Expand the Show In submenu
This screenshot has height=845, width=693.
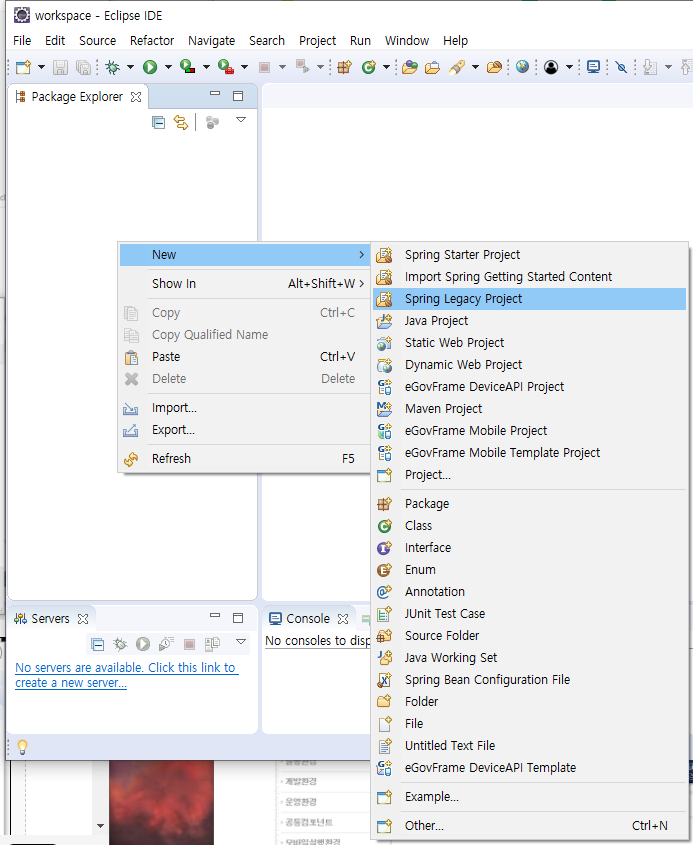244,283
